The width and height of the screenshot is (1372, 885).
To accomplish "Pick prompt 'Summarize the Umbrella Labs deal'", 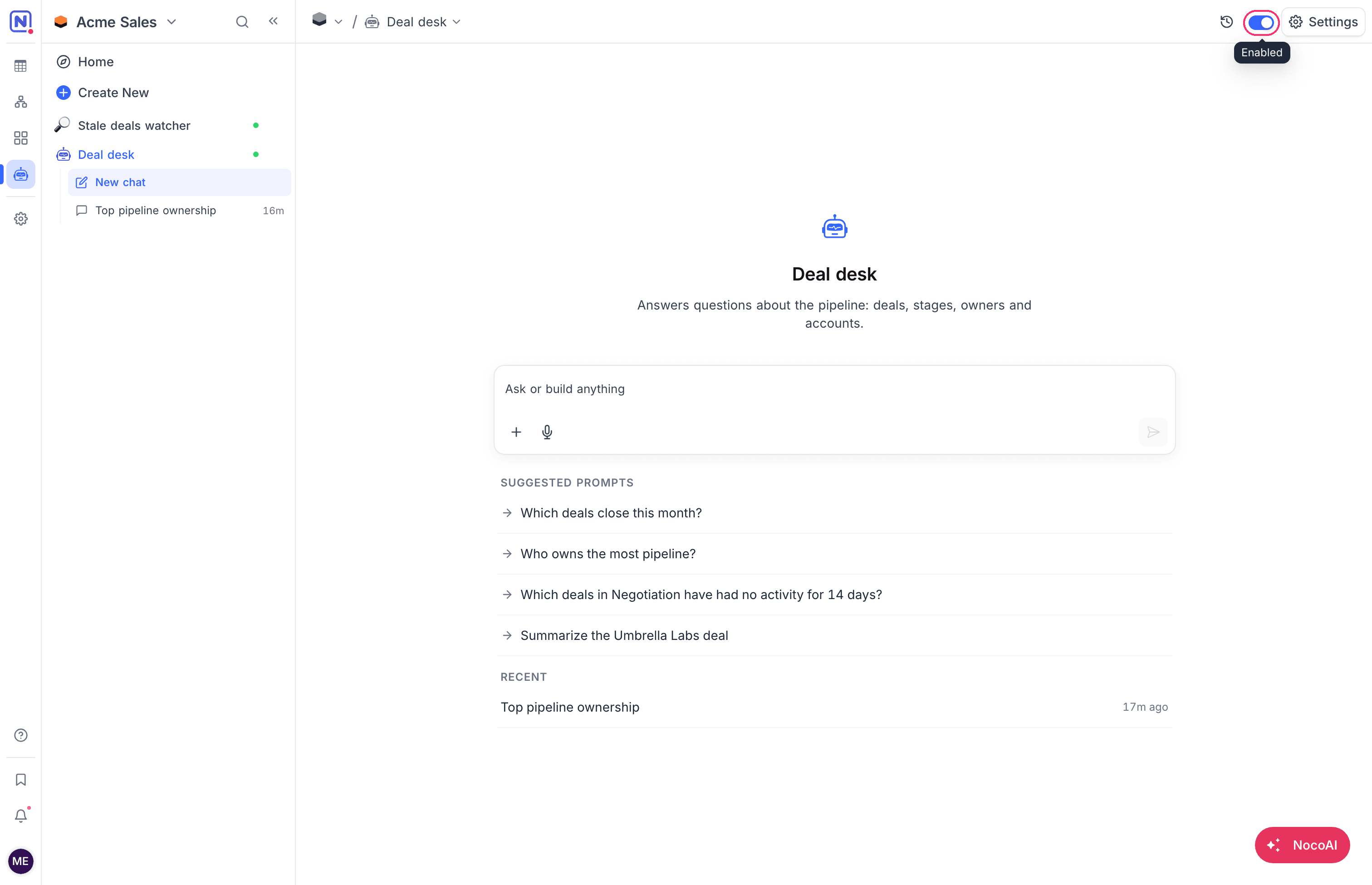I will (834, 635).
